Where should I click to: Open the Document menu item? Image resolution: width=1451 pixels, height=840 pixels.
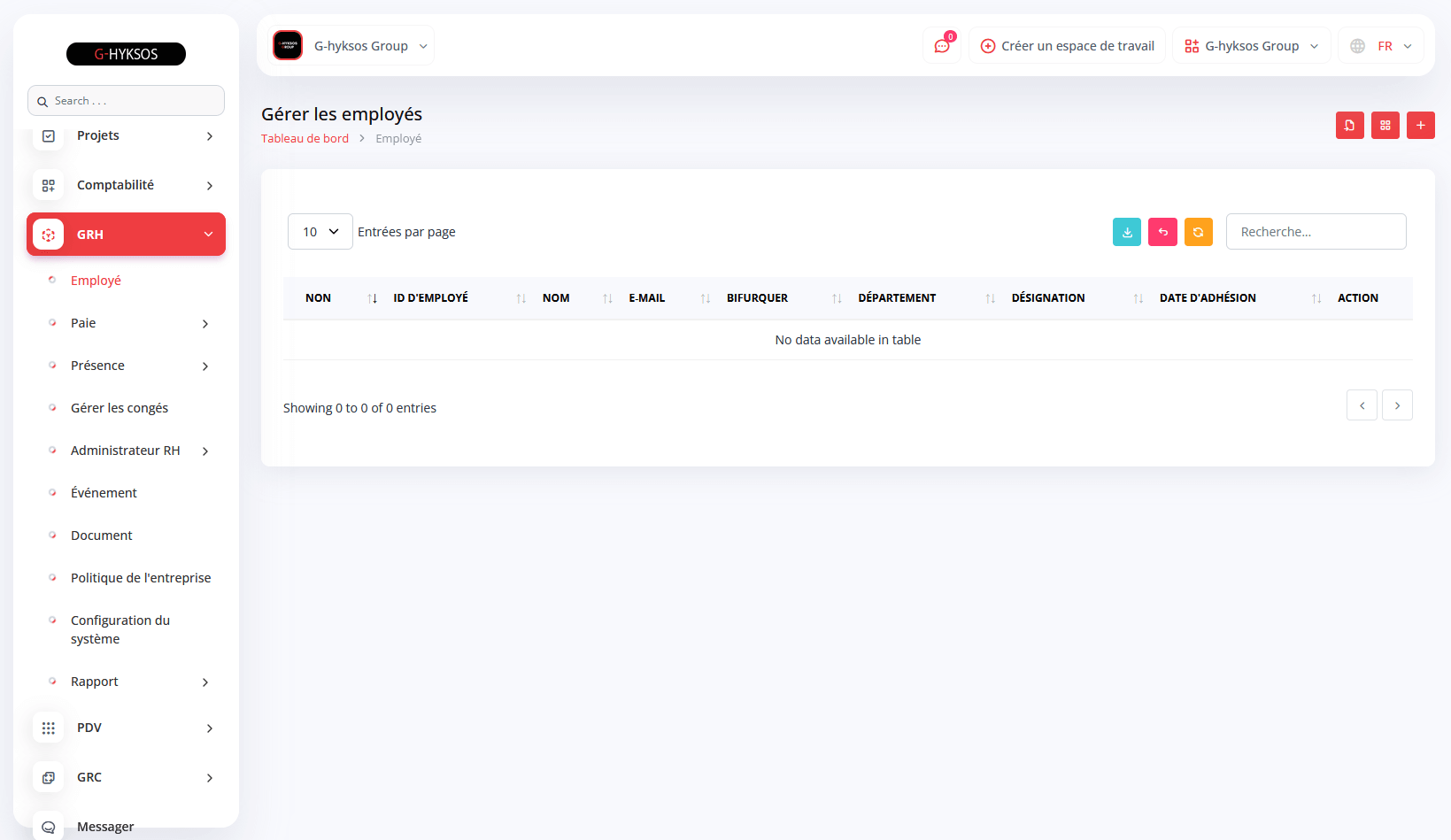click(x=102, y=536)
